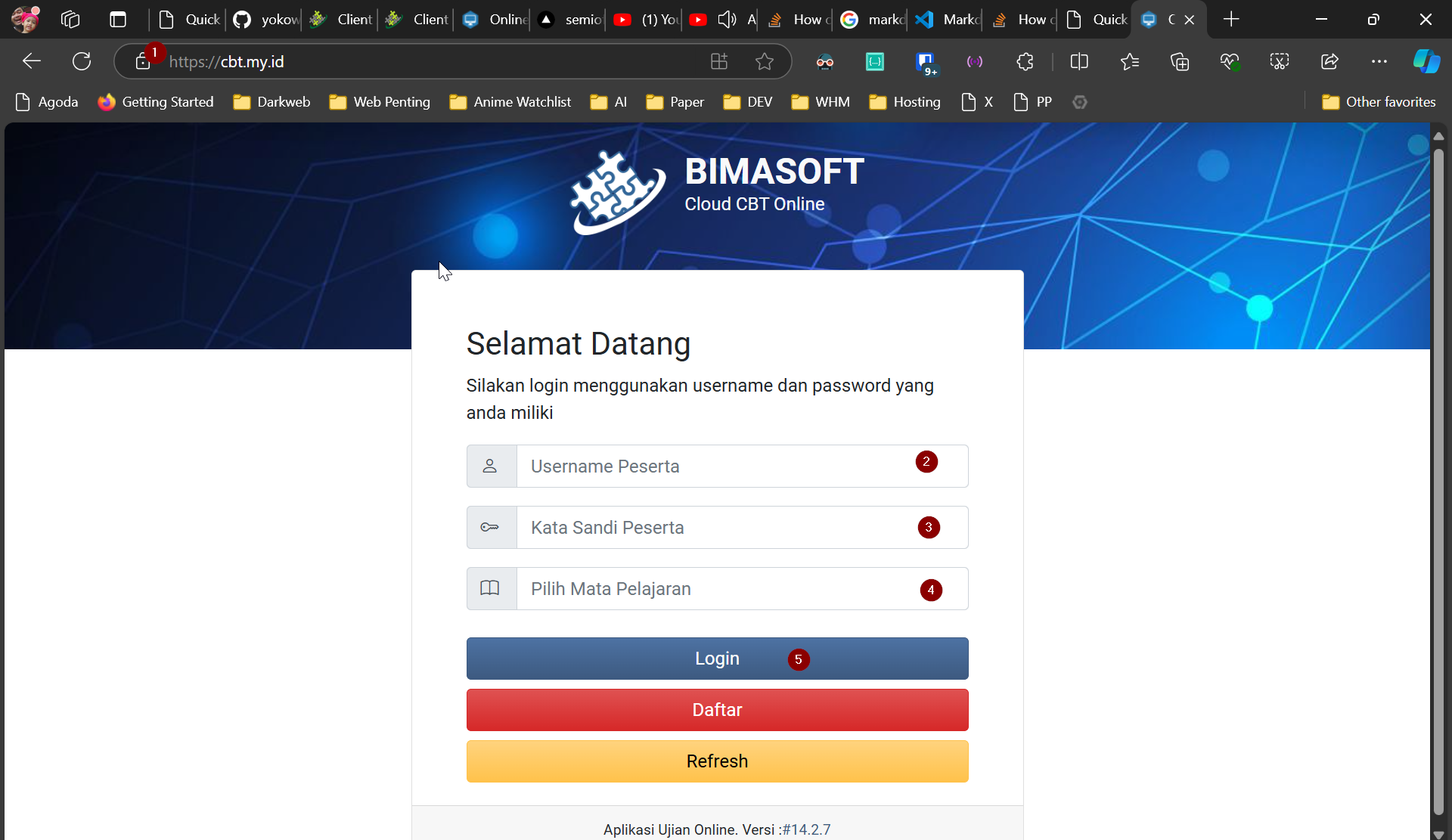1452x840 pixels.
Task: Switch to the Google markd tab
Action: (x=872, y=20)
